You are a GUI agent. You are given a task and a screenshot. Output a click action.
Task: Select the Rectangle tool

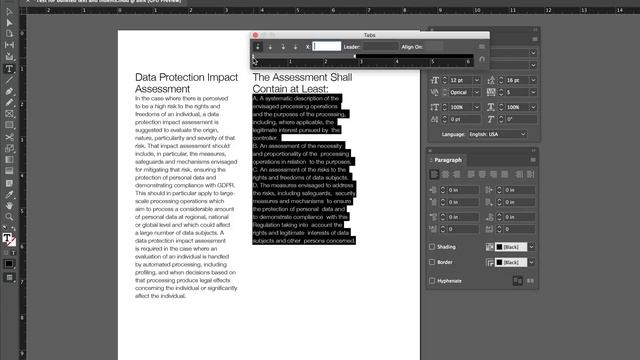tap(9, 125)
